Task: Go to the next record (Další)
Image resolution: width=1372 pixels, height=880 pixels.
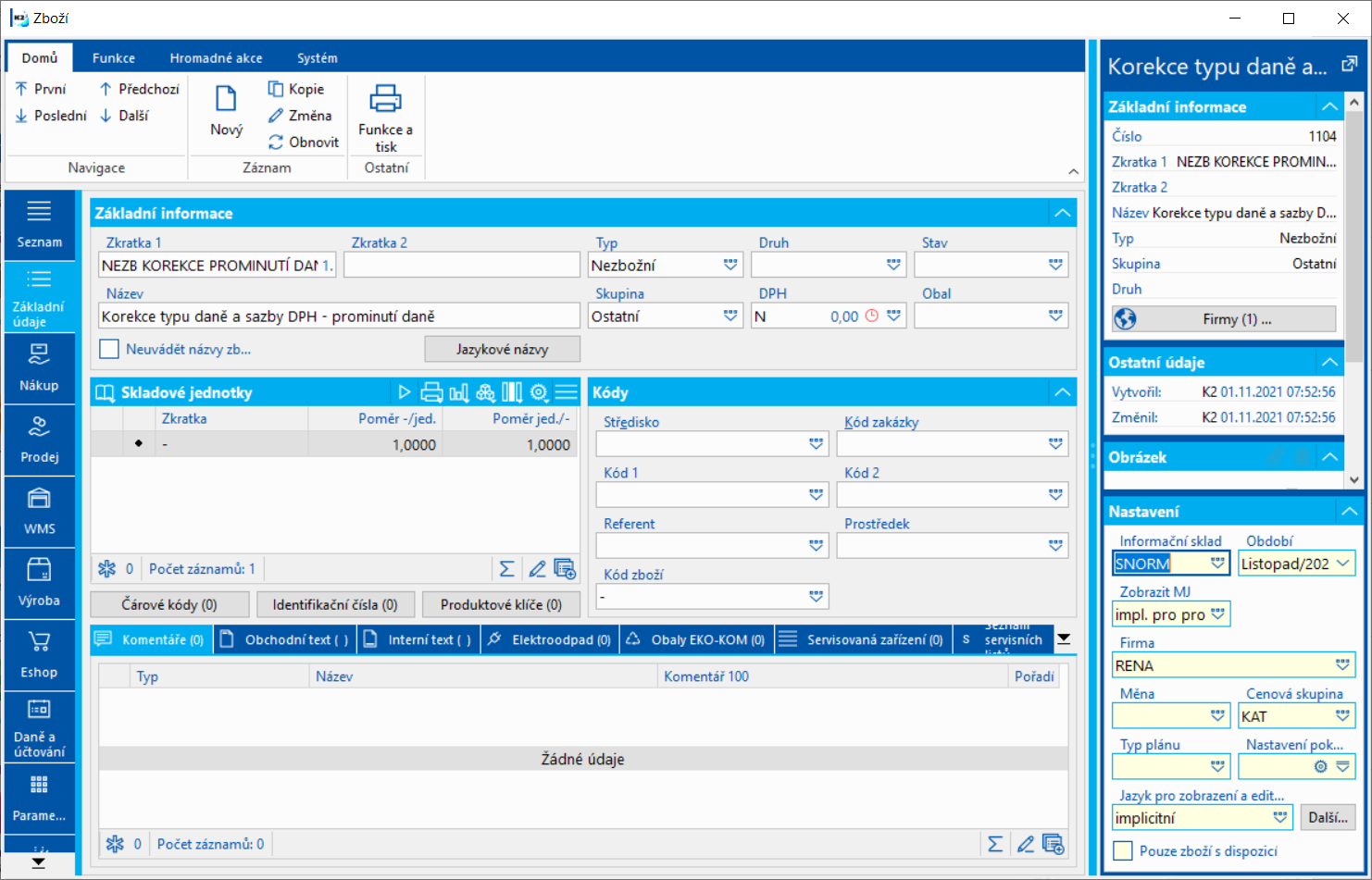Action: [124, 116]
